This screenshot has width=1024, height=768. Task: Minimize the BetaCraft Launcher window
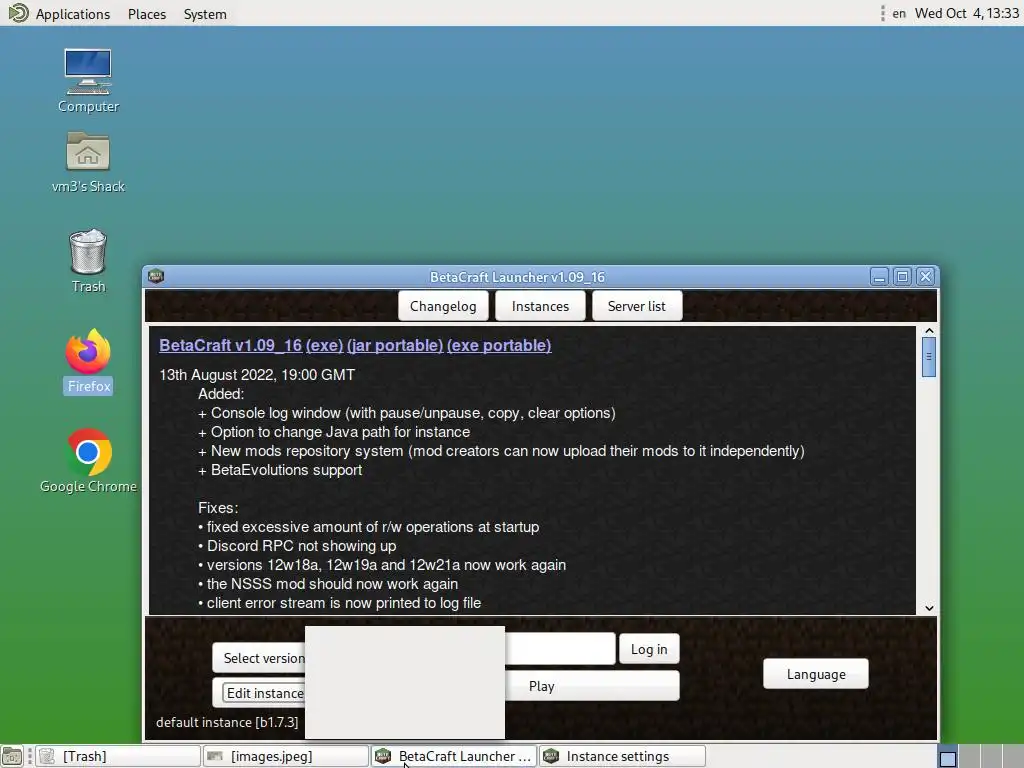(879, 277)
